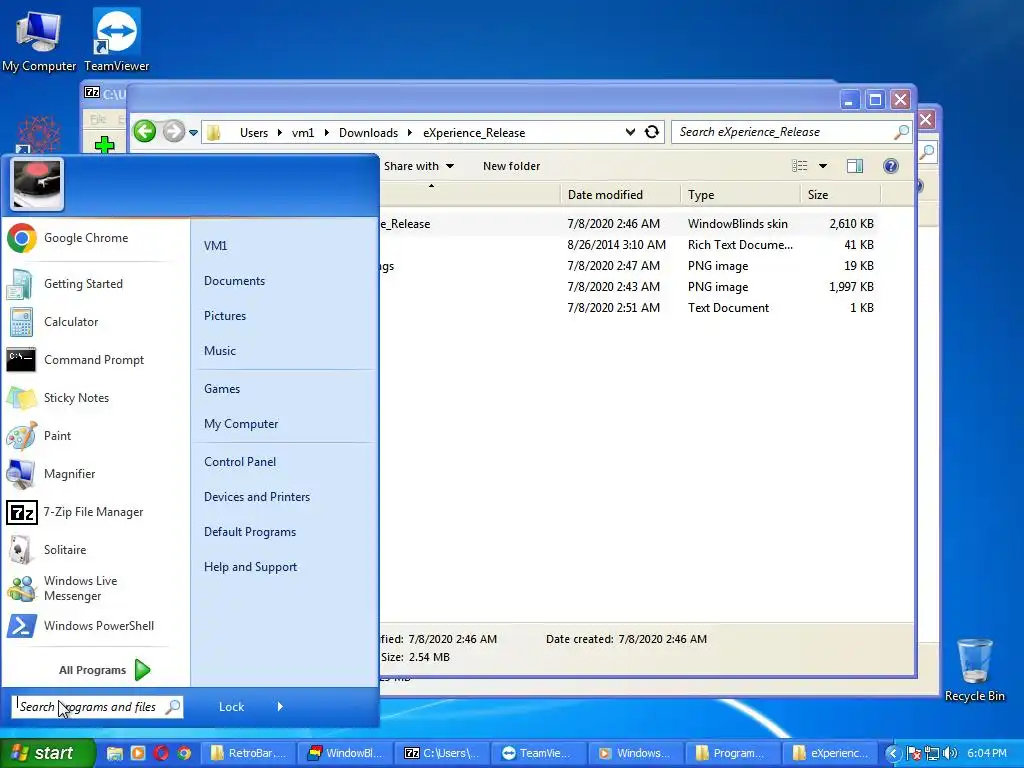The image size is (1024, 768).
Task: Open Pictures from the Start menu
Action: click(225, 315)
